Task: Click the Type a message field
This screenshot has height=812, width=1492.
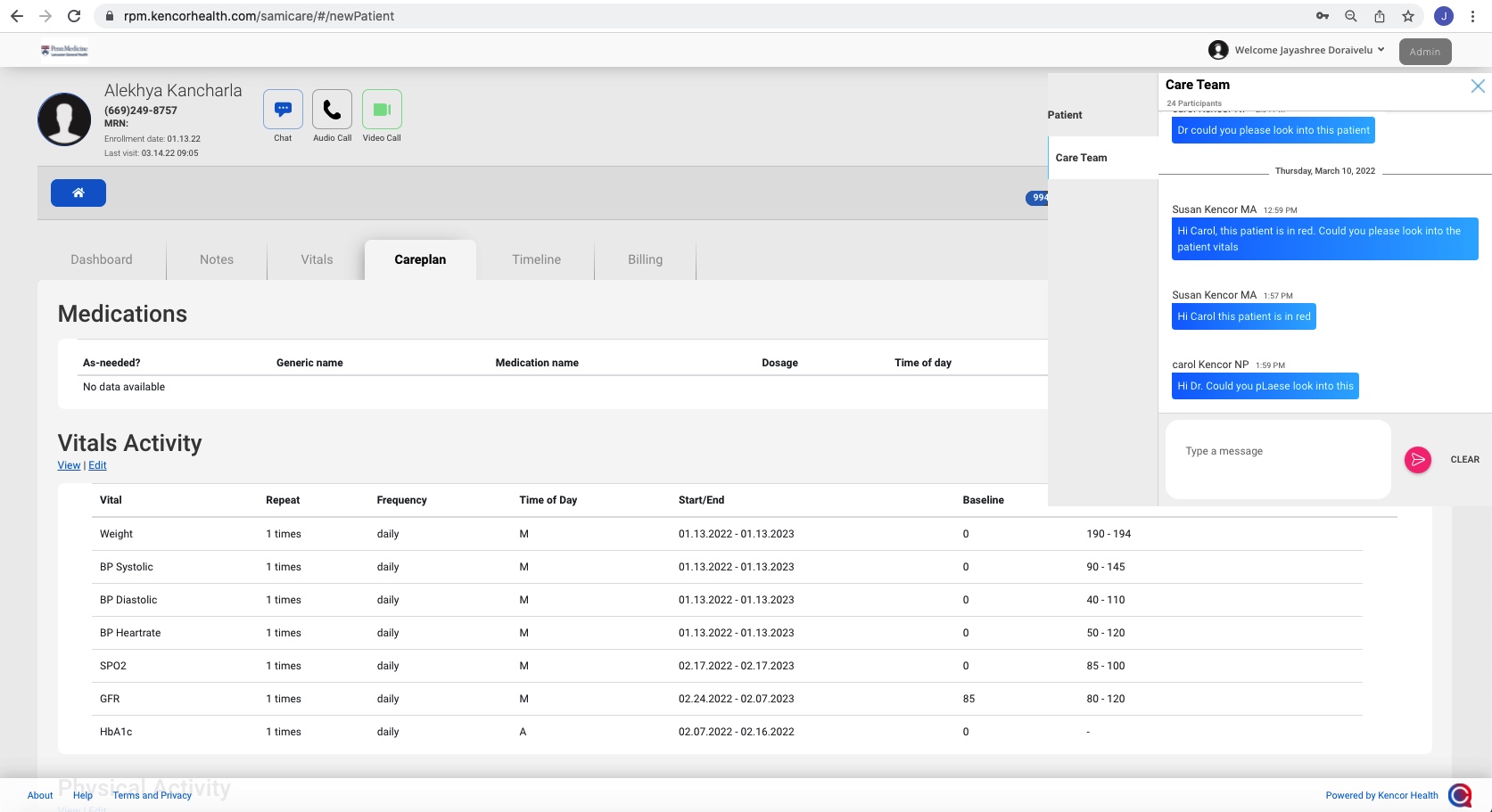Action: [1278, 459]
